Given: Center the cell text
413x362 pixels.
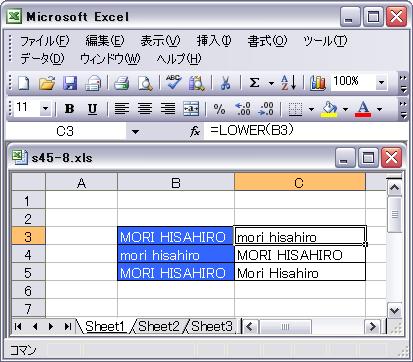Looking at the screenshot, I should tap(145, 109).
